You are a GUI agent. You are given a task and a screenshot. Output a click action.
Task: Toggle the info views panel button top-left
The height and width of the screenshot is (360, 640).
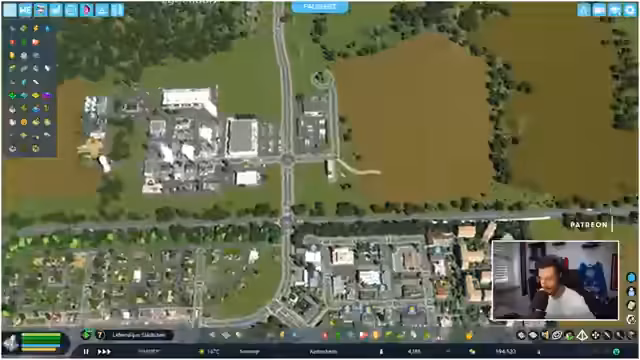(x=10, y=10)
